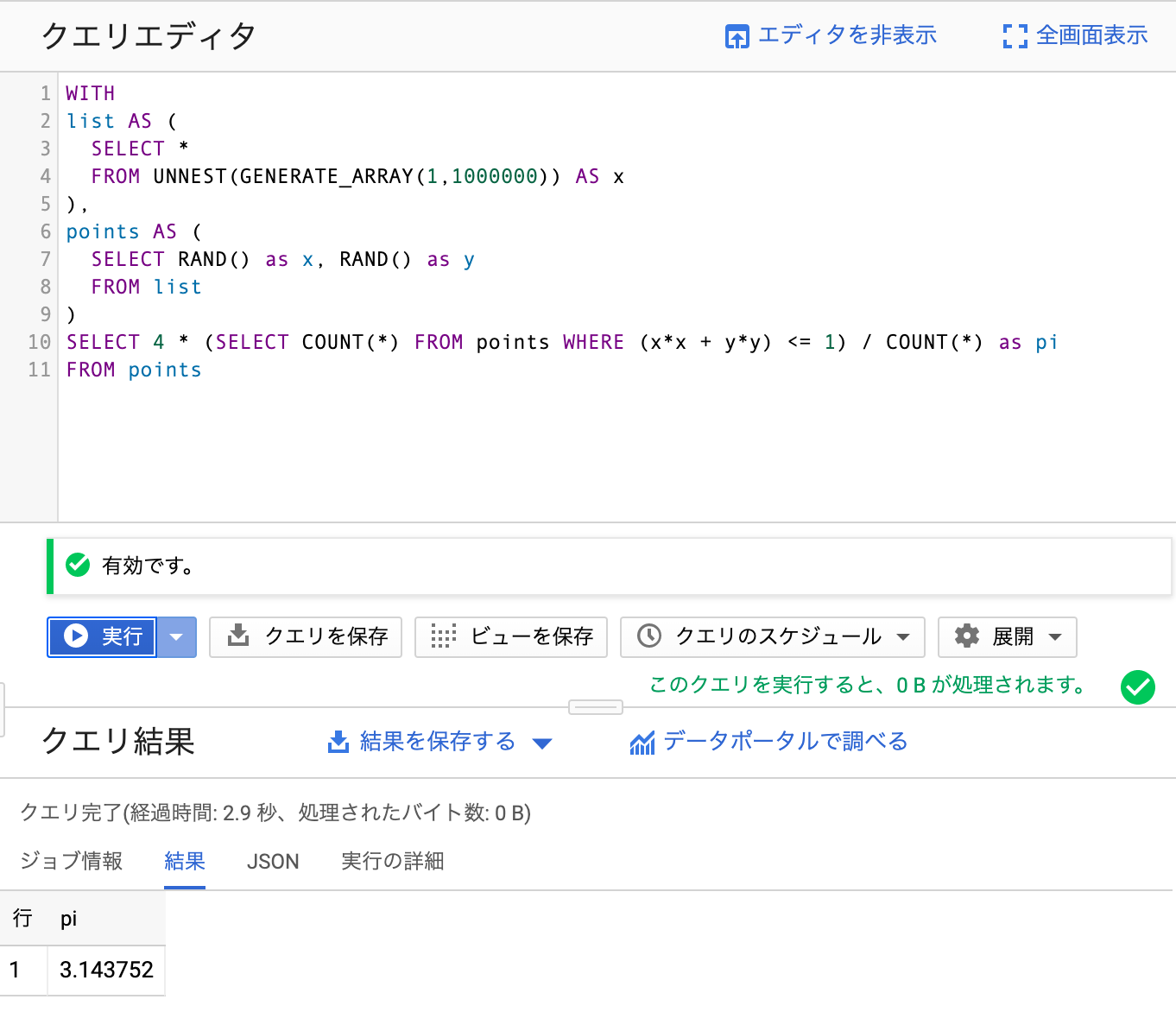
Task: Click the play icon in the 実行 button
Action: click(x=76, y=636)
